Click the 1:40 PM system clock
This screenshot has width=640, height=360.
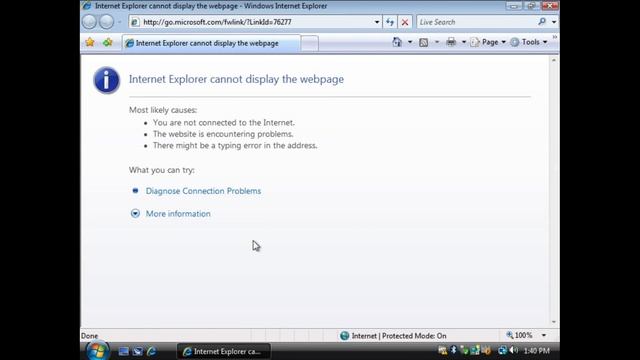(536, 351)
